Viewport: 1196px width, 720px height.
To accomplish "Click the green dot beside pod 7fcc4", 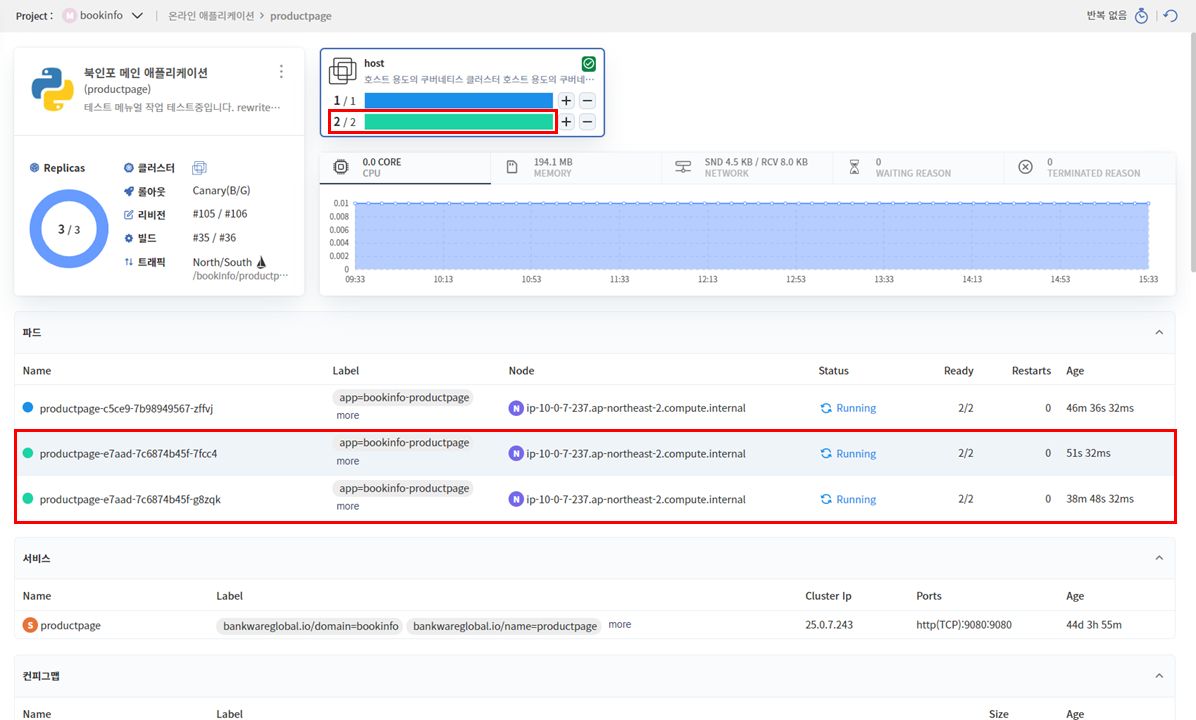I will coord(28,453).
